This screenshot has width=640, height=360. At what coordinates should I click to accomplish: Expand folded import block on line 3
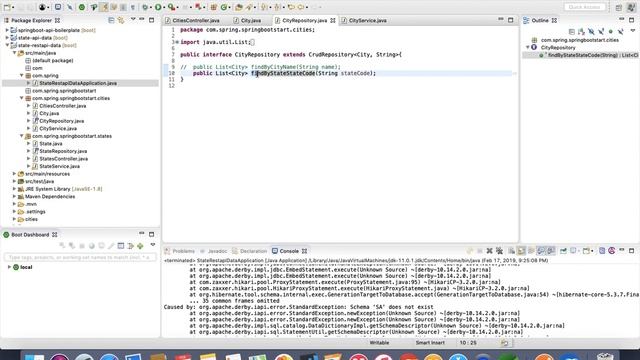coord(177,42)
